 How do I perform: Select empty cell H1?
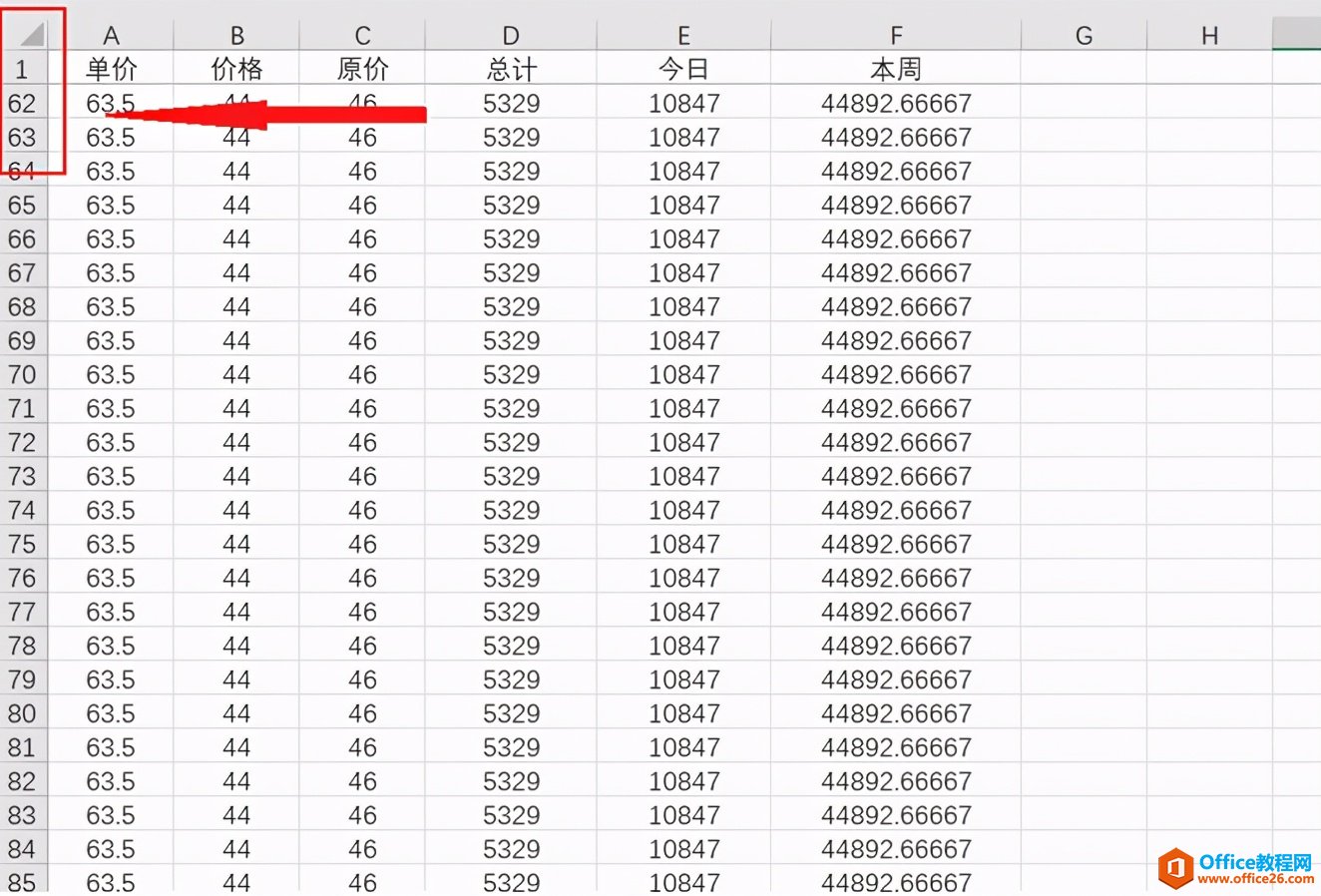point(1209,68)
